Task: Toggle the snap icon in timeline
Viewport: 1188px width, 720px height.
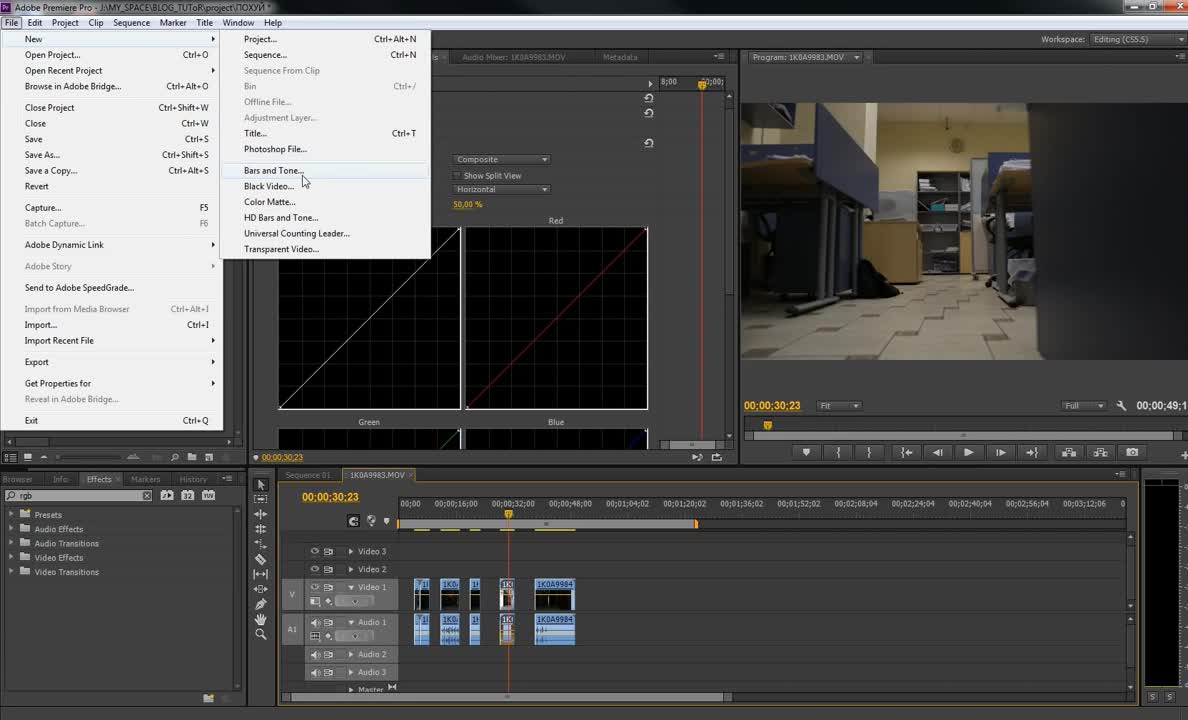Action: [x=353, y=521]
